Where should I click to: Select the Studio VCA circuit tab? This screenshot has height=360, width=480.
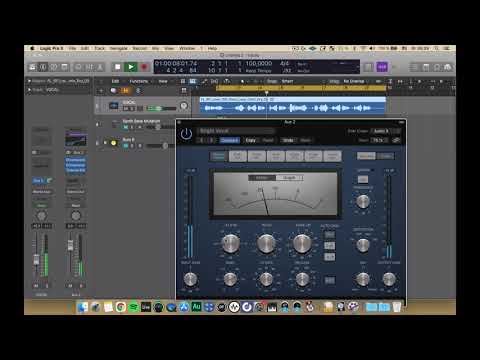tap(237, 156)
